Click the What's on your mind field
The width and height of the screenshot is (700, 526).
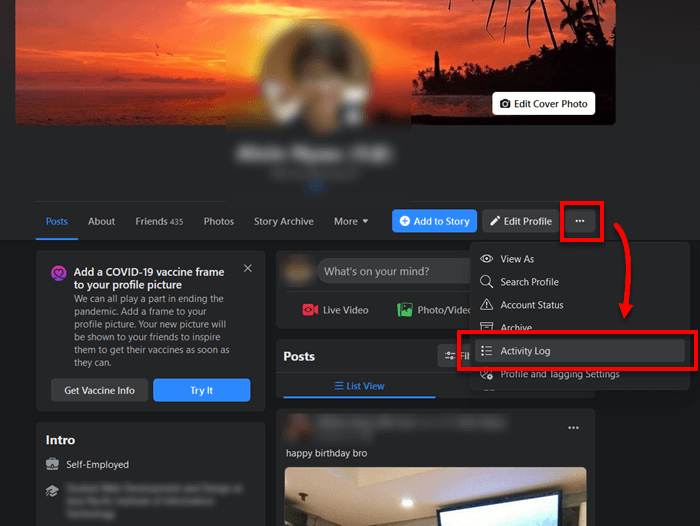tap(395, 271)
